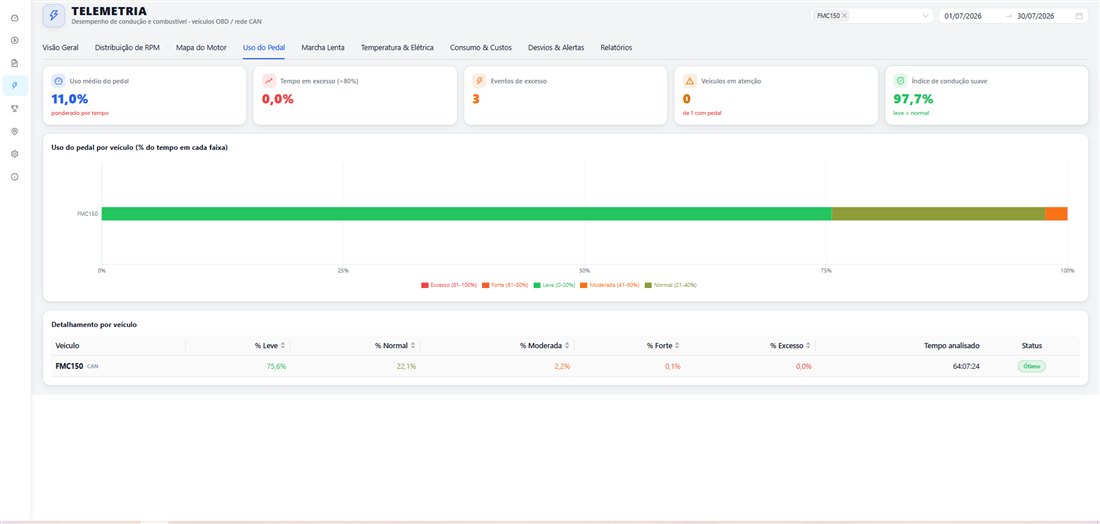Sort table by % Moderada column
Screen dimensions: 1100x524
click(567, 346)
